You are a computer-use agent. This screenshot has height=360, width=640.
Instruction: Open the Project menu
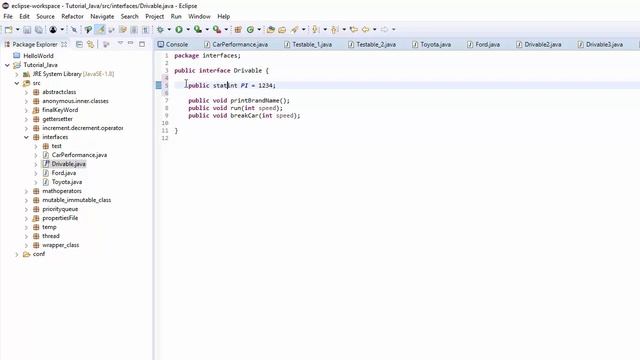(155, 16)
